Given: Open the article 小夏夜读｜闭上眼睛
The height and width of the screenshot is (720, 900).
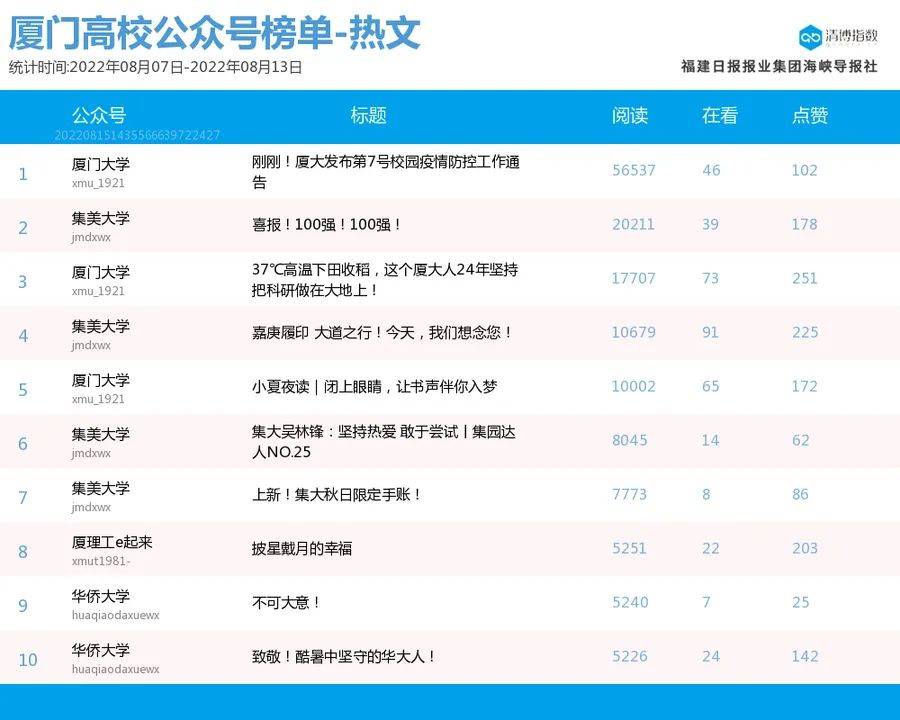Looking at the screenshot, I should coord(374,386).
